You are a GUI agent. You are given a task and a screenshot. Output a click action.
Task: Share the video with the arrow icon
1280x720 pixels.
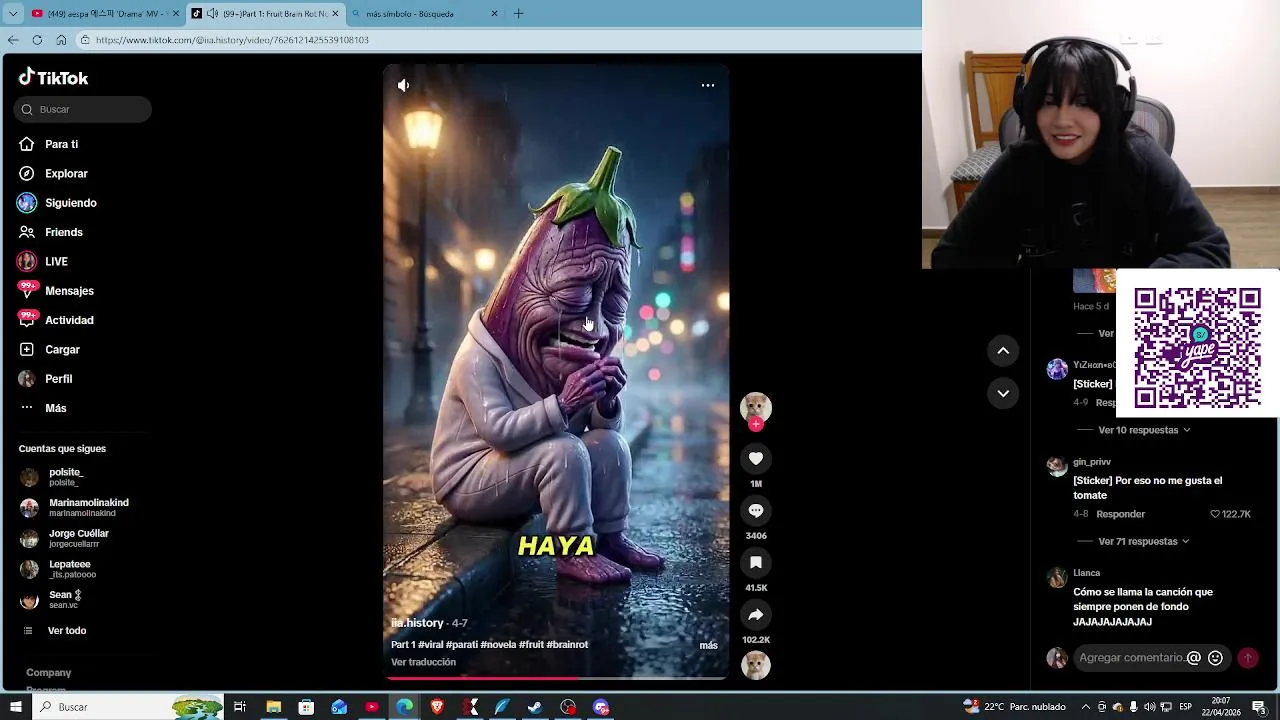click(x=756, y=615)
